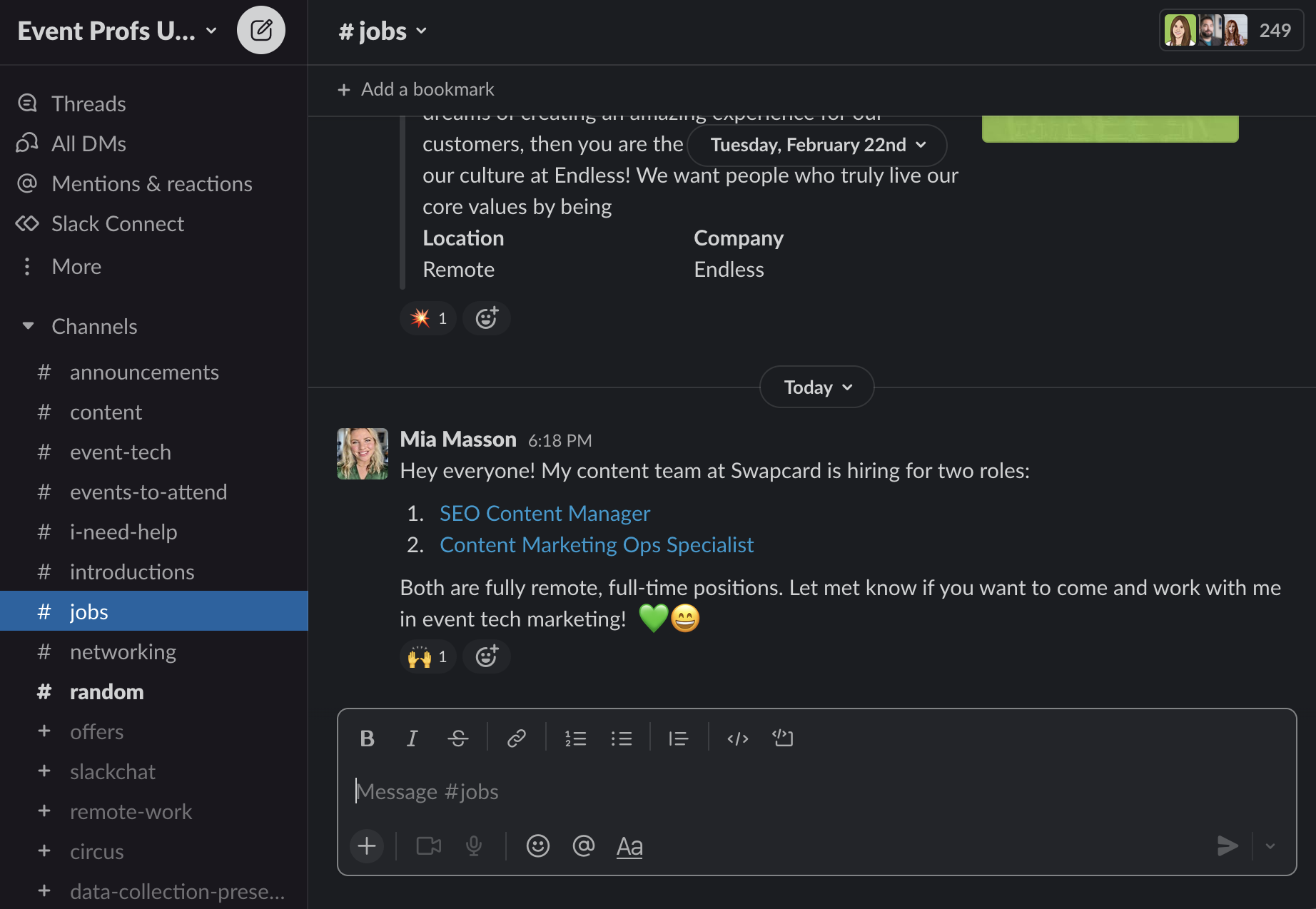Click the compose new message icon

click(261, 30)
